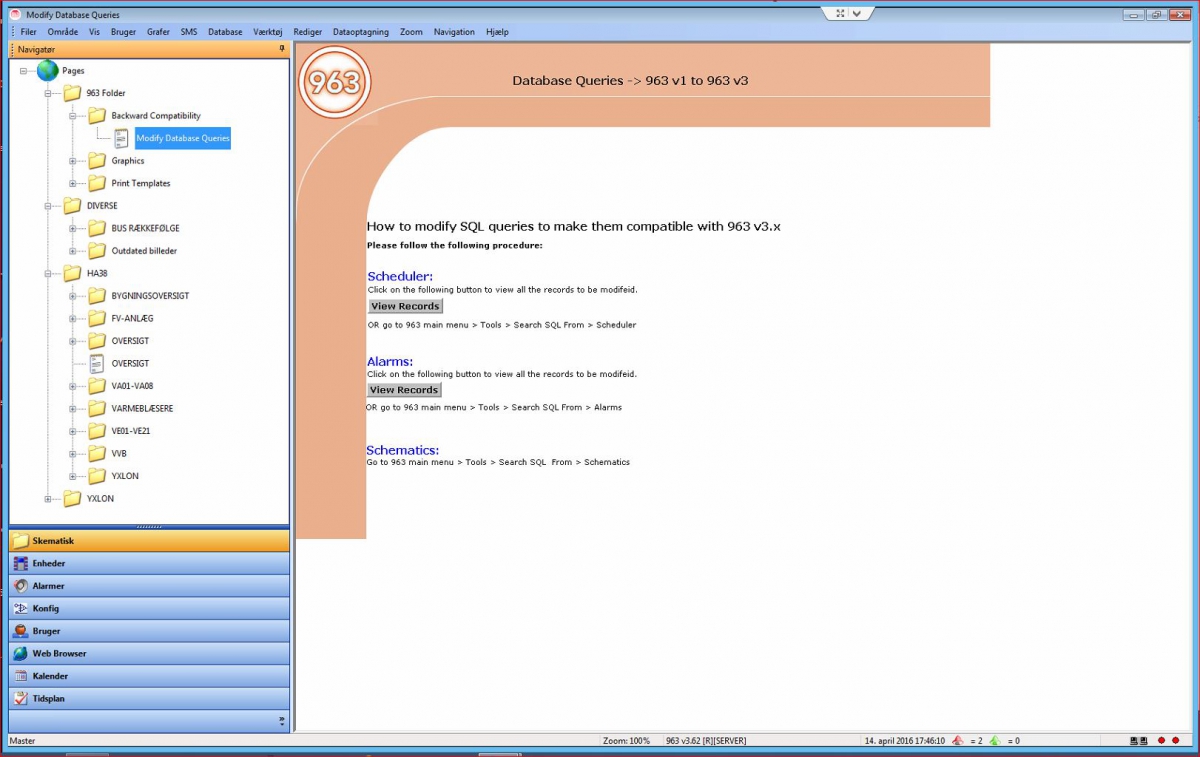Open the Værktøj menu
The height and width of the screenshot is (757, 1200).
tap(267, 32)
